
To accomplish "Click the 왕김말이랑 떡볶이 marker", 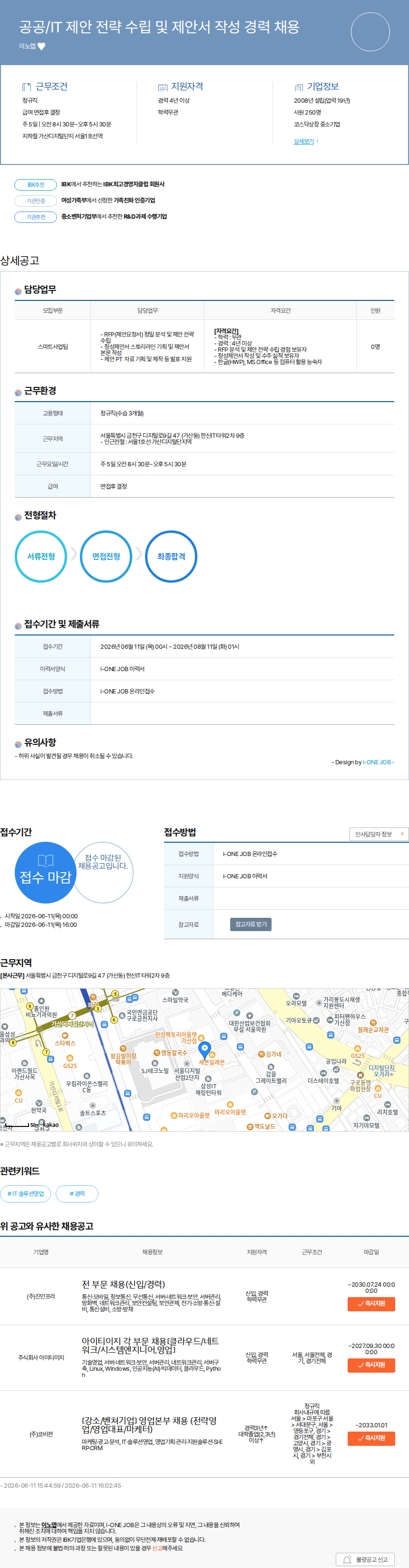I will tap(123, 1048).
